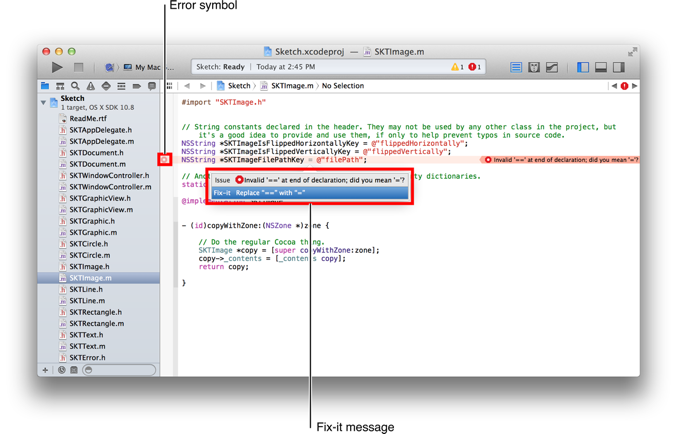Screen dimensions: 677x434
Task: Open the search navigator magnifier icon
Action: point(75,86)
